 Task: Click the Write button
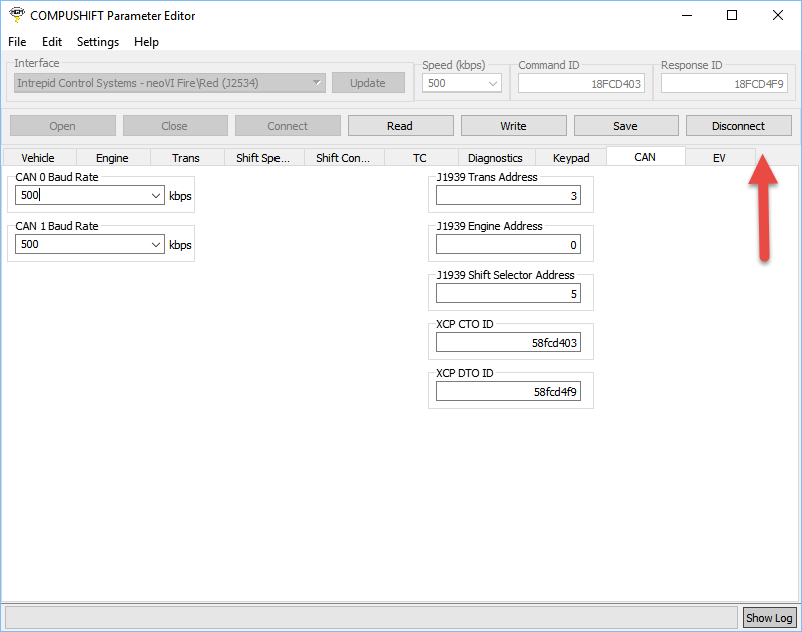(x=513, y=126)
